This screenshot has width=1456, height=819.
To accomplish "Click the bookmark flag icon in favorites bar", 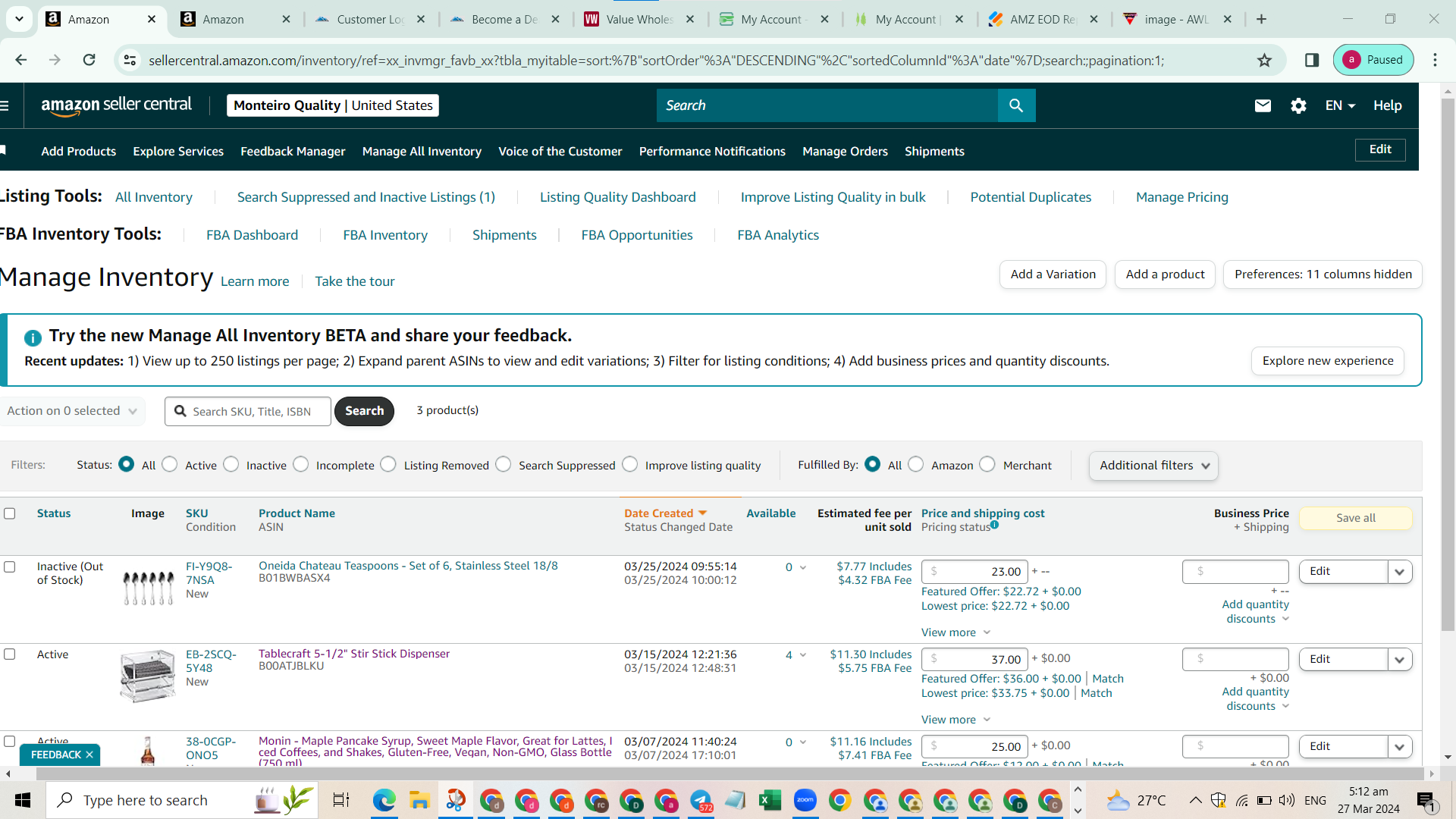I will 4,151.
